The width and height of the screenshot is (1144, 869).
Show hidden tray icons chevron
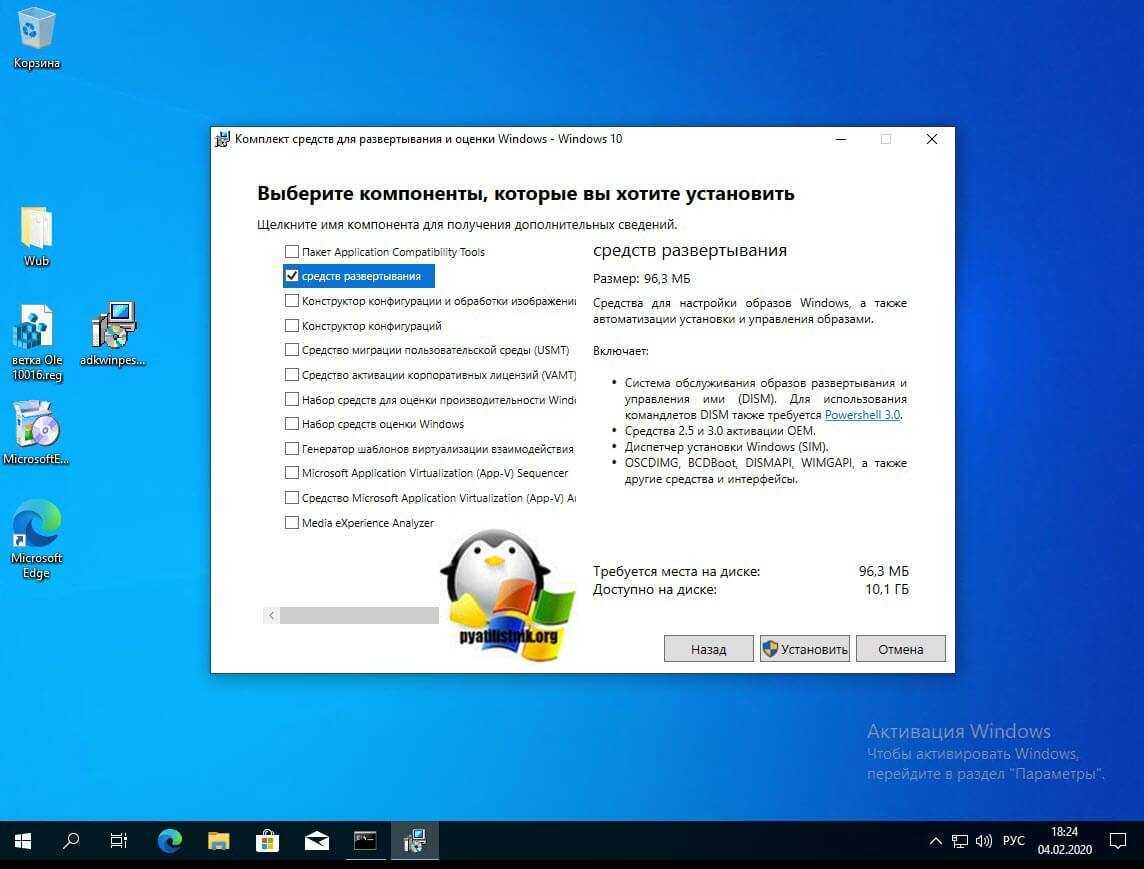(935, 841)
